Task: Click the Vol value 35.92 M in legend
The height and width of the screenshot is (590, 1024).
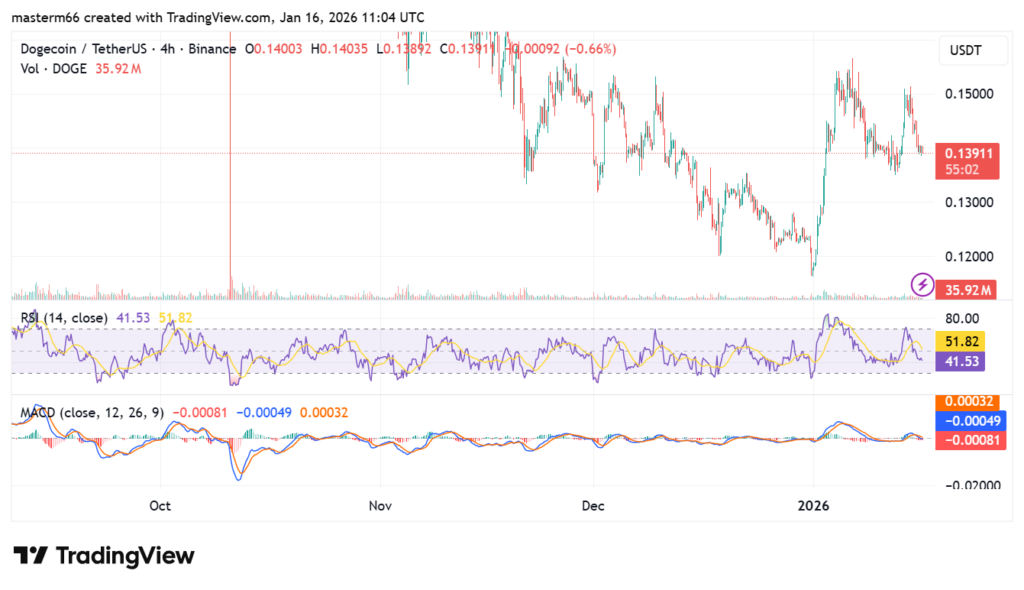Action: pos(118,69)
